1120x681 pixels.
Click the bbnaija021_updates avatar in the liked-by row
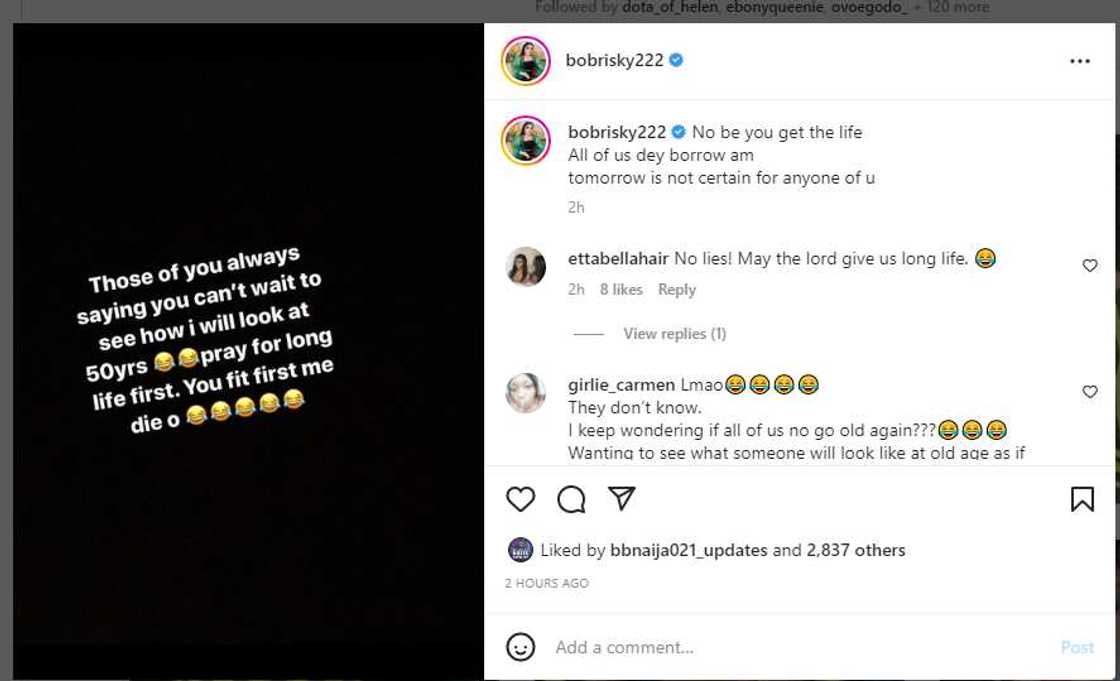(x=522, y=549)
